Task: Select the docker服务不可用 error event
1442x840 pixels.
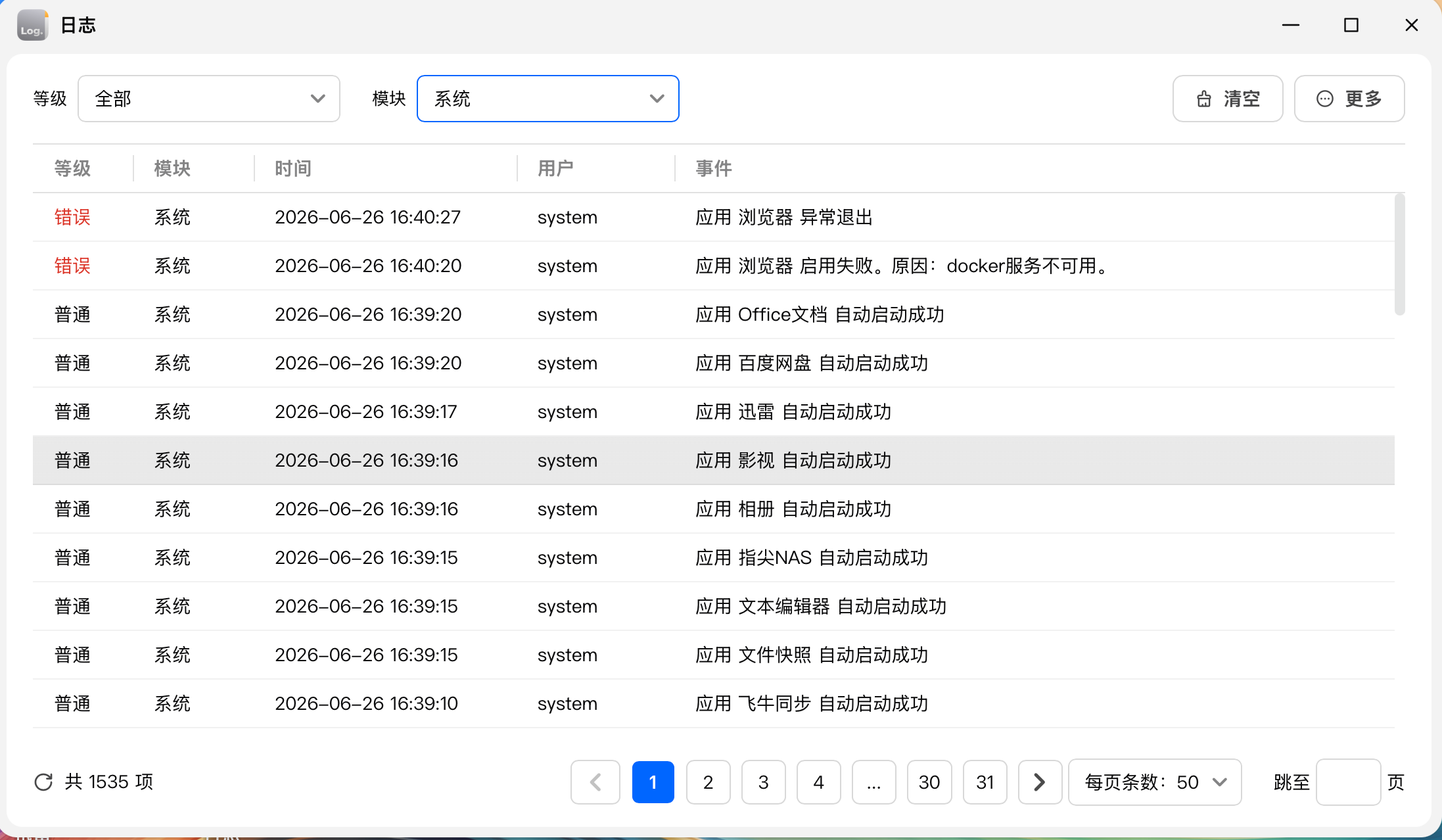Action: pyautogui.click(x=904, y=266)
